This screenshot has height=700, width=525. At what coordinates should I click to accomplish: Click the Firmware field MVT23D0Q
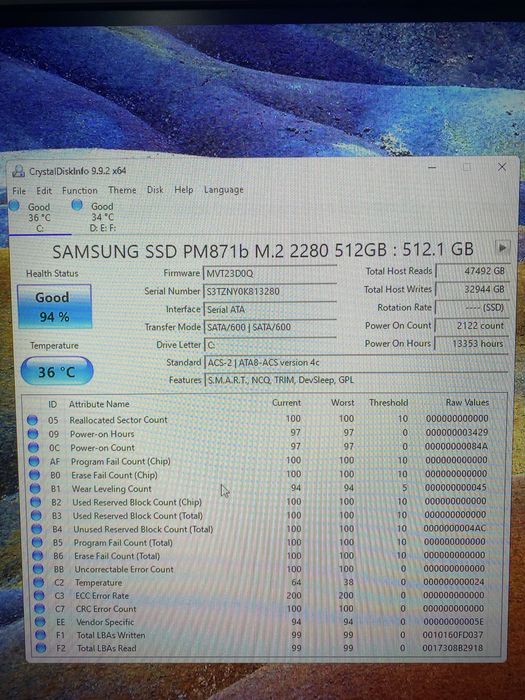point(270,273)
